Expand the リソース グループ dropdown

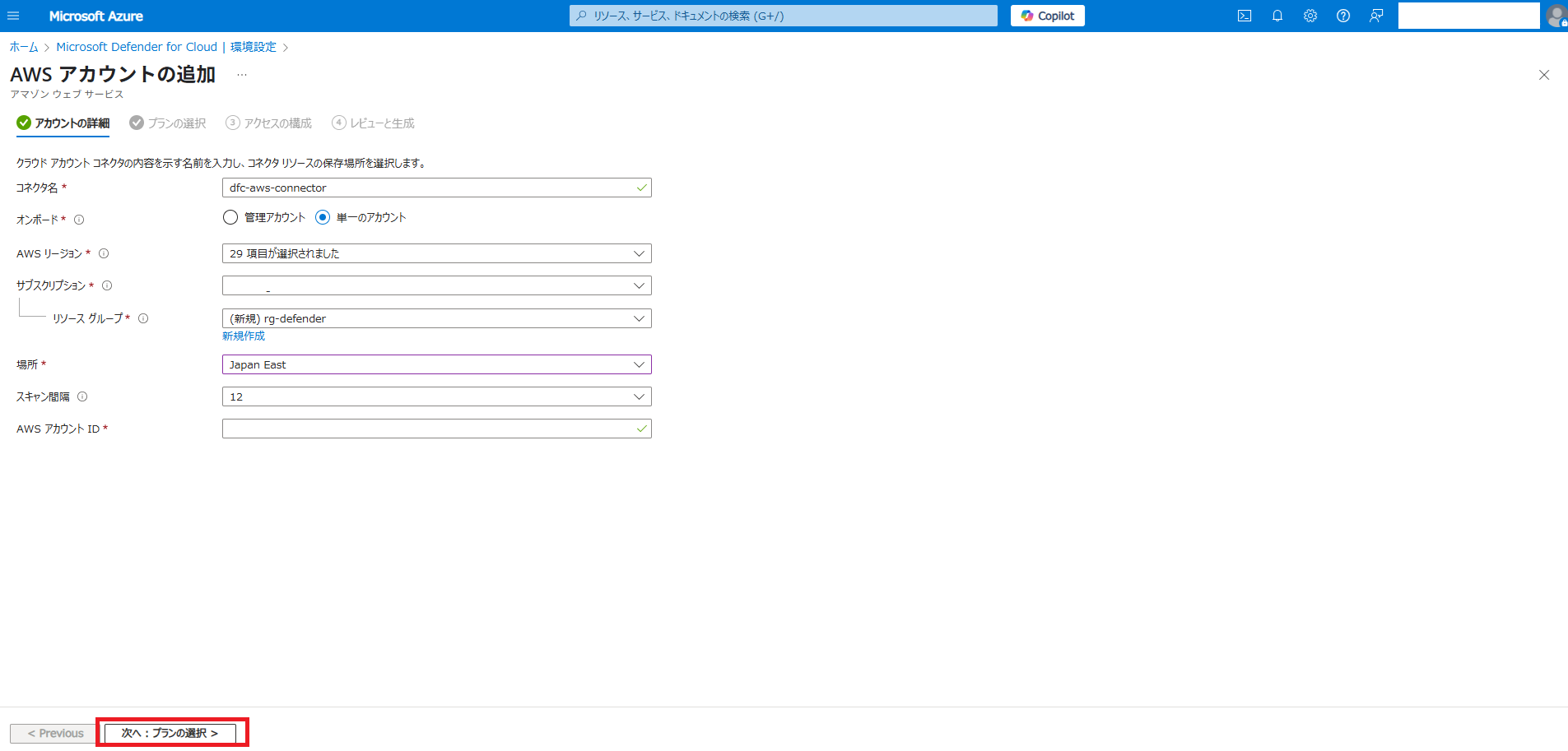click(x=437, y=318)
